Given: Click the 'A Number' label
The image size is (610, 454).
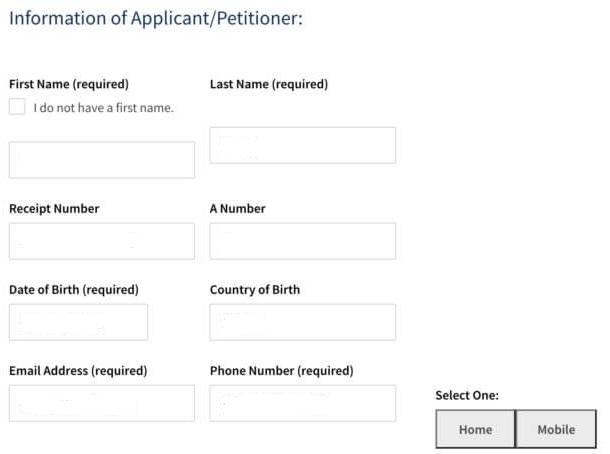Looking at the screenshot, I should click(238, 209).
